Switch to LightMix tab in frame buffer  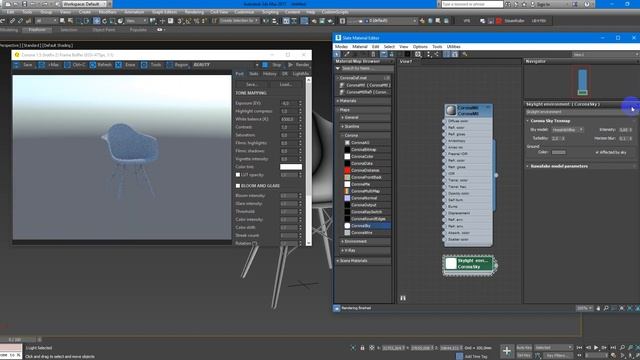[301, 74]
